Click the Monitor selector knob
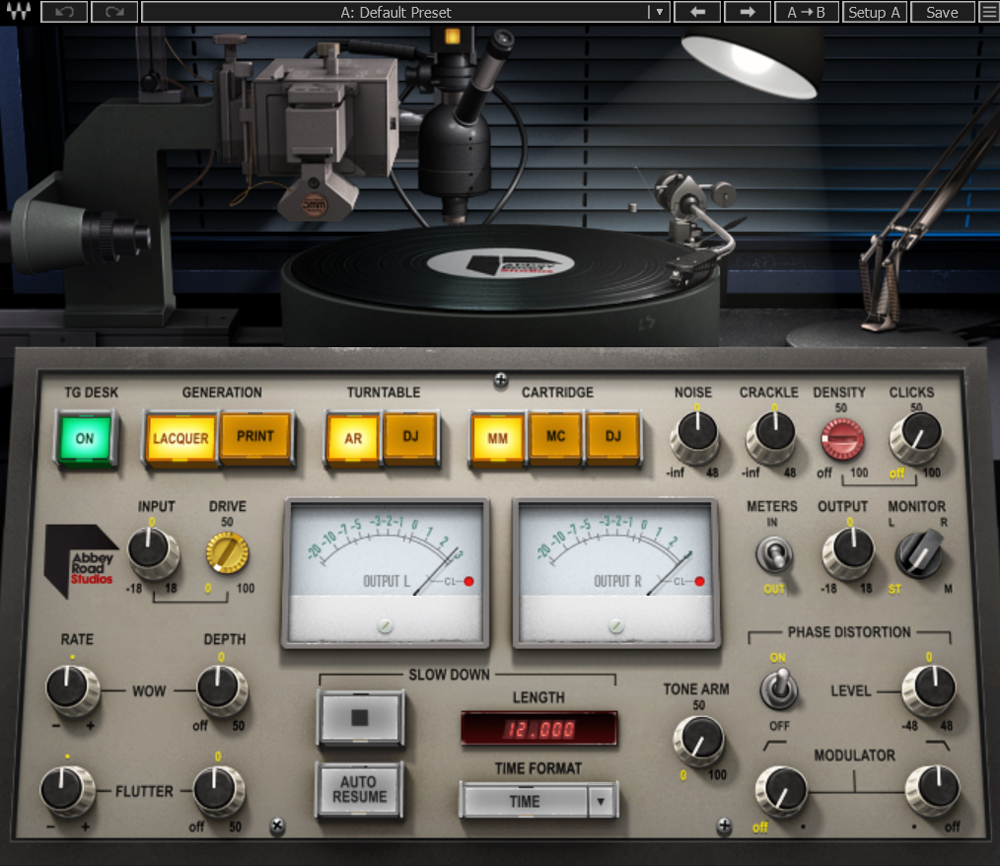Viewport: 1000px width, 866px height. [x=919, y=554]
